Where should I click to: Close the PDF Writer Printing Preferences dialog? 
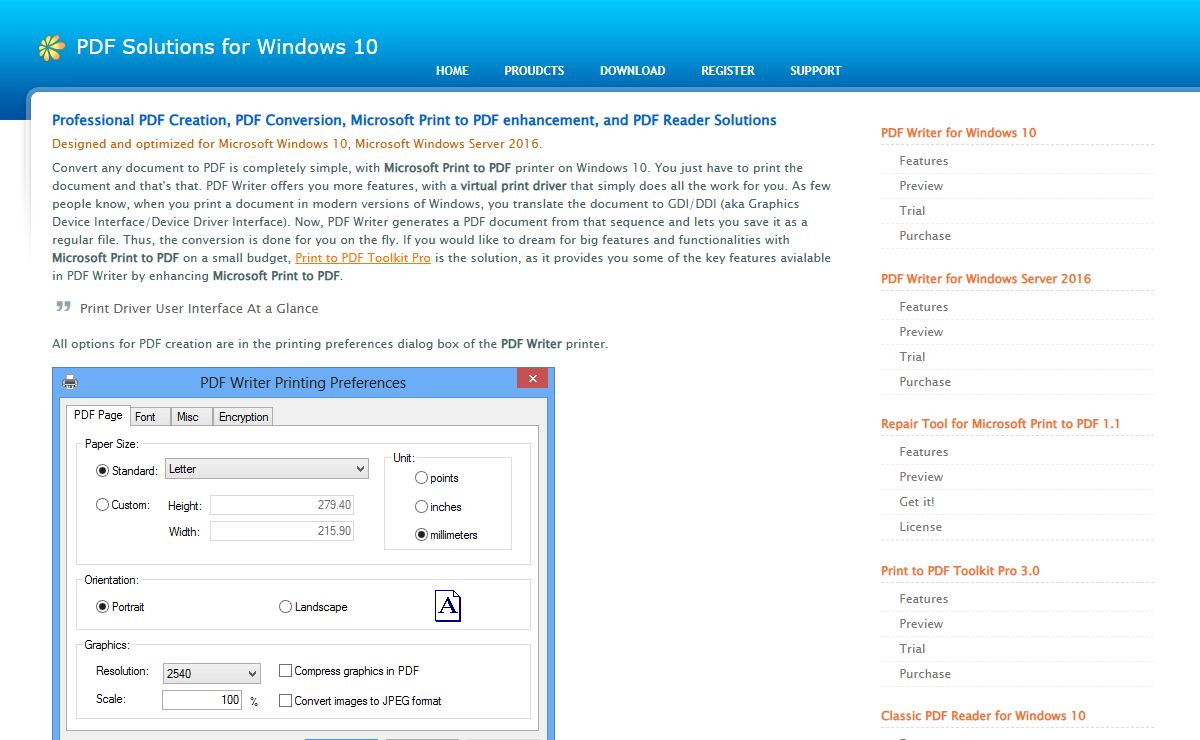point(532,379)
